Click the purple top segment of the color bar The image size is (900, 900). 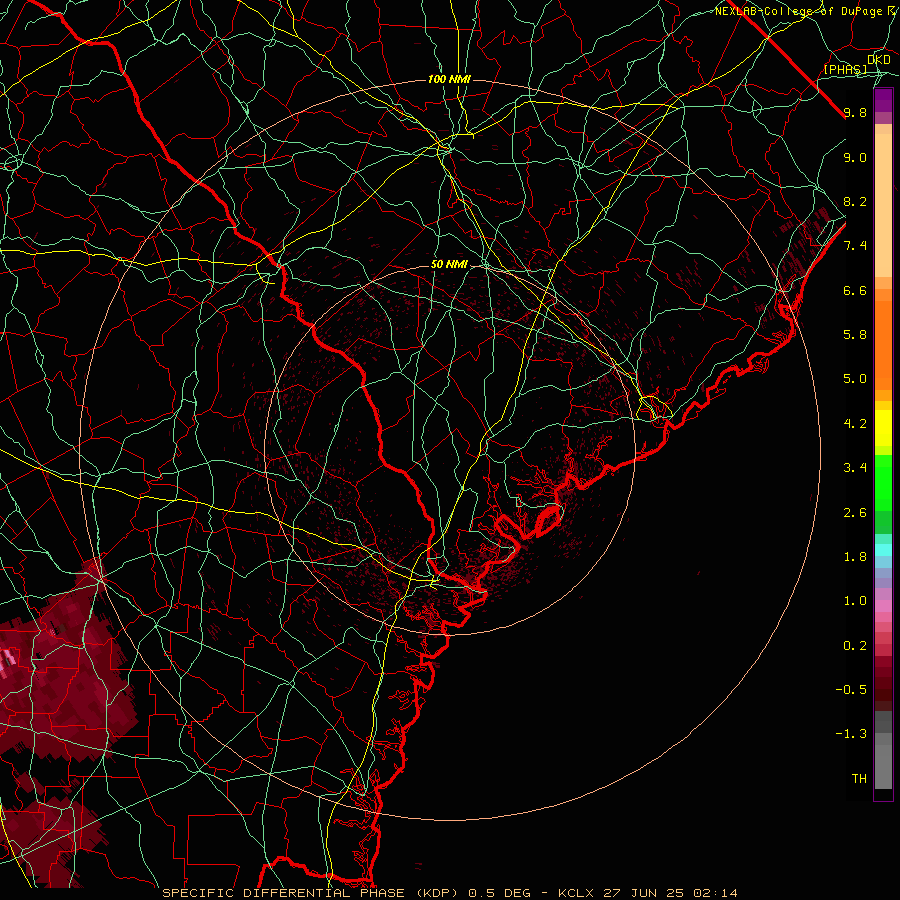coord(883,100)
